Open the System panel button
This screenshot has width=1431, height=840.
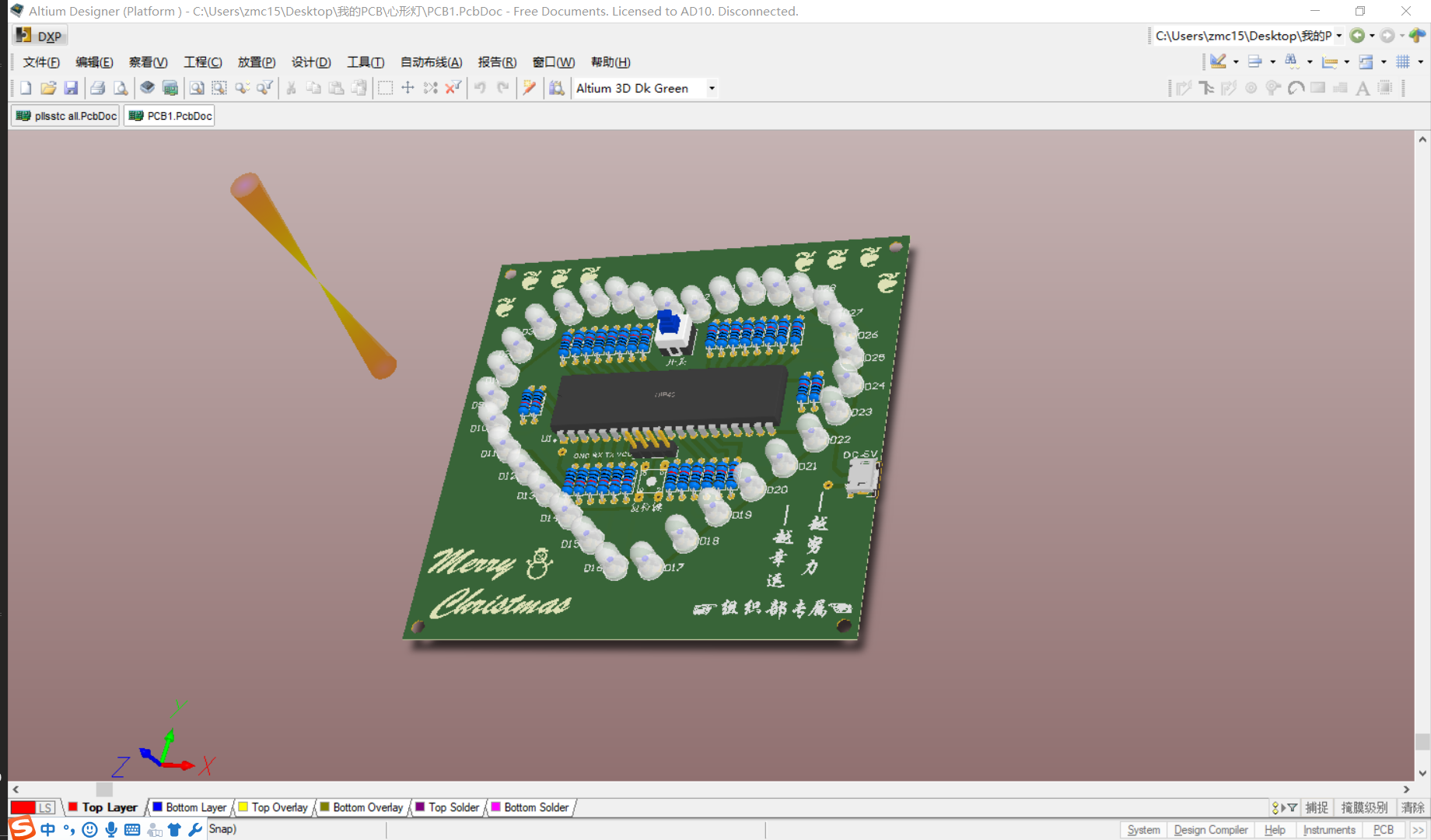pyautogui.click(x=1143, y=830)
